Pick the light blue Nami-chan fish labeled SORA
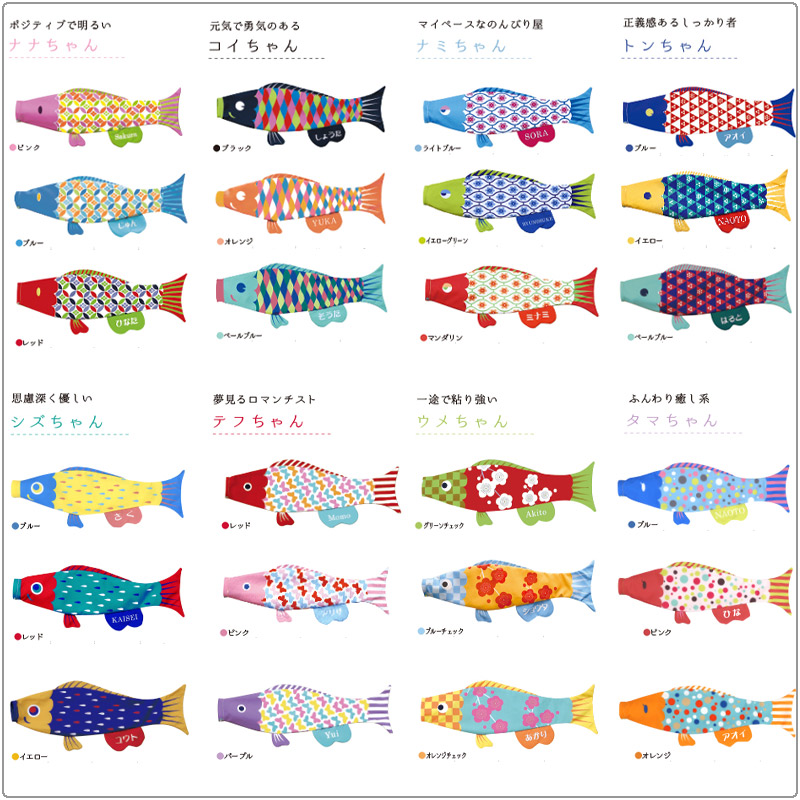 point(508,117)
